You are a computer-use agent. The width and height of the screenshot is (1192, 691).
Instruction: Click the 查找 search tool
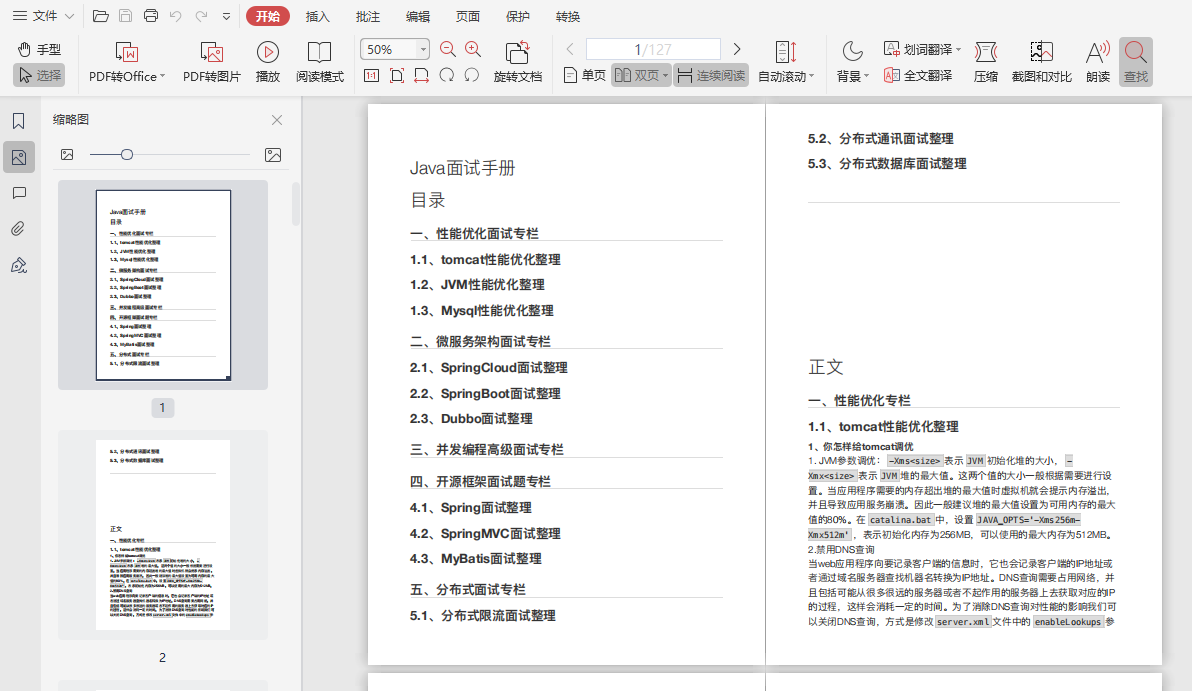point(1136,62)
